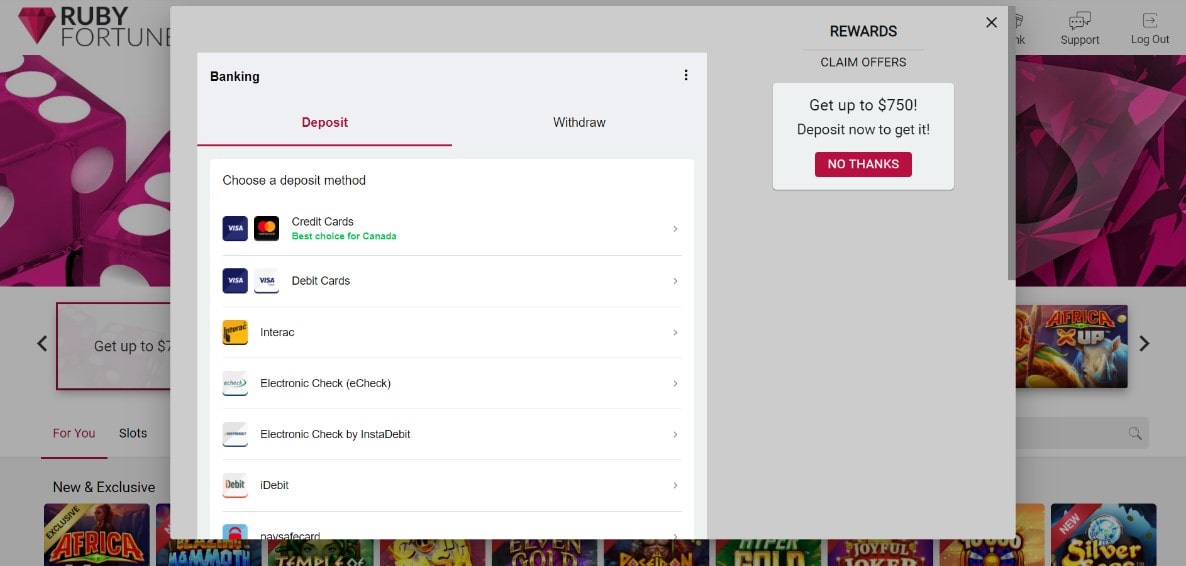The width and height of the screenshot is (1186, 566).
Task: Go to next carousel slide arrow
Action: 1144,344
